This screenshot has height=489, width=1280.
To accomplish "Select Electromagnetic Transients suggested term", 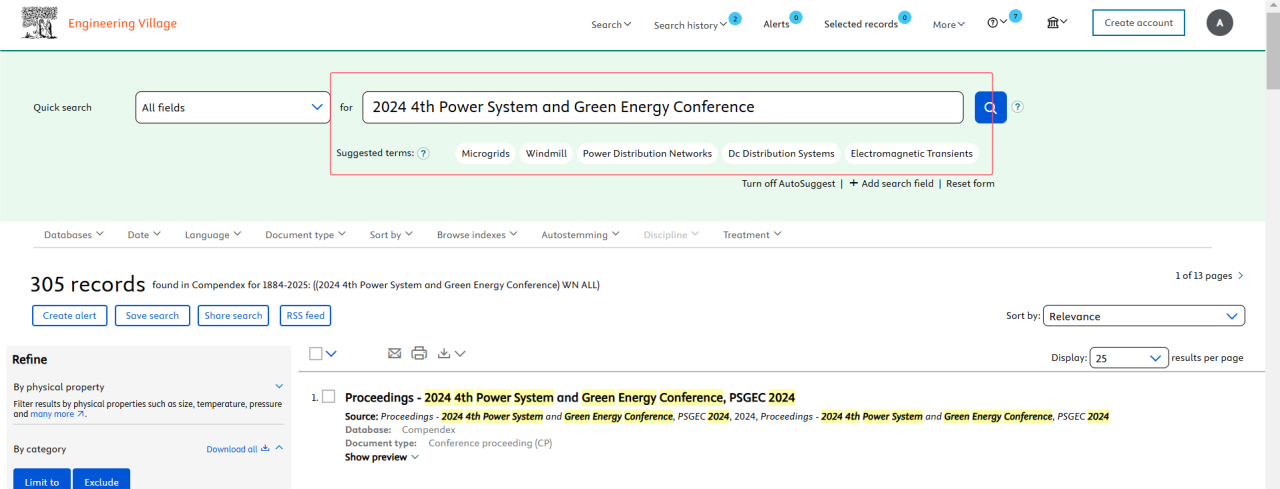I will click(911, 154).
